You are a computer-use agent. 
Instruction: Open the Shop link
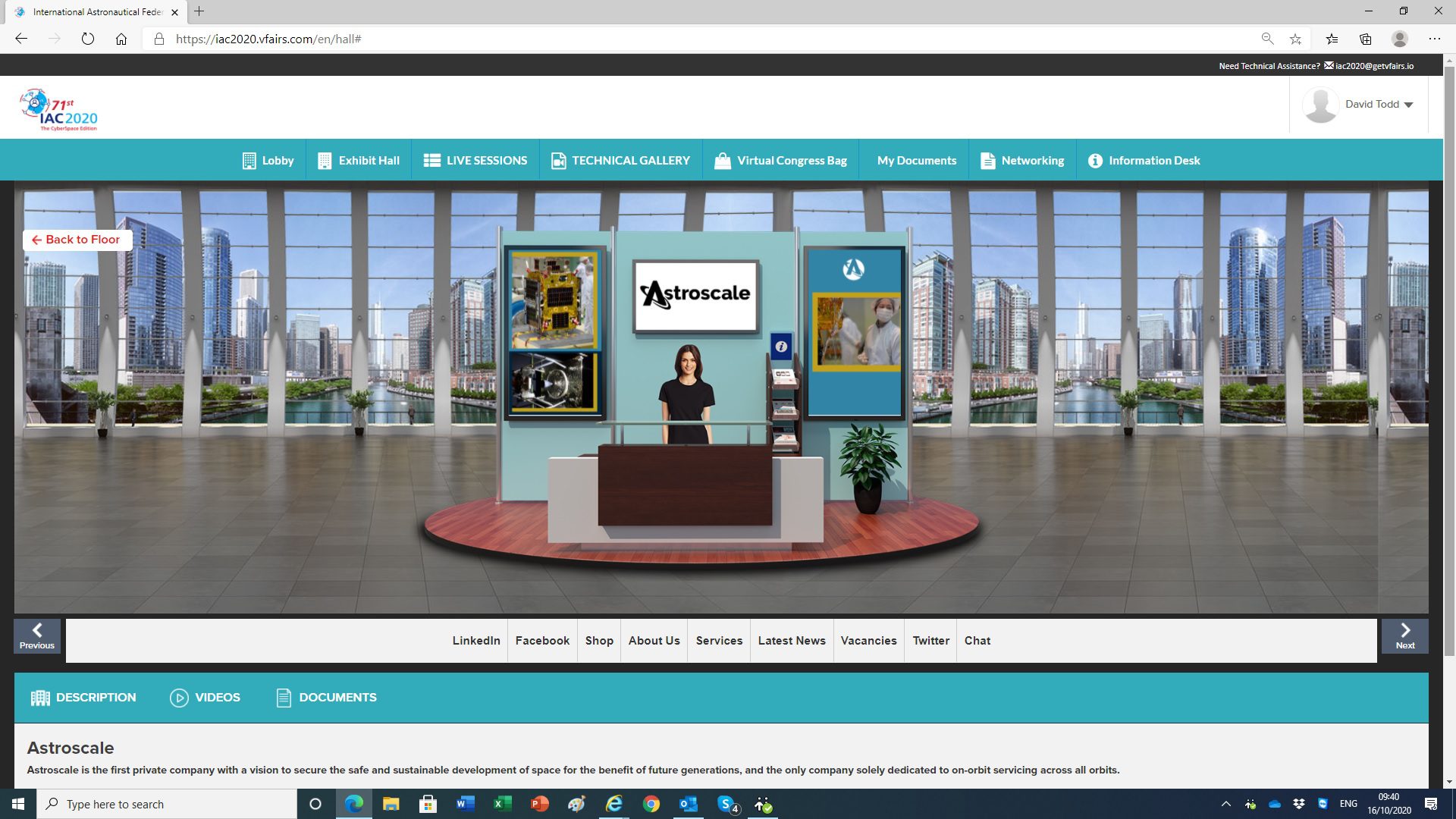tap(599, 641)
